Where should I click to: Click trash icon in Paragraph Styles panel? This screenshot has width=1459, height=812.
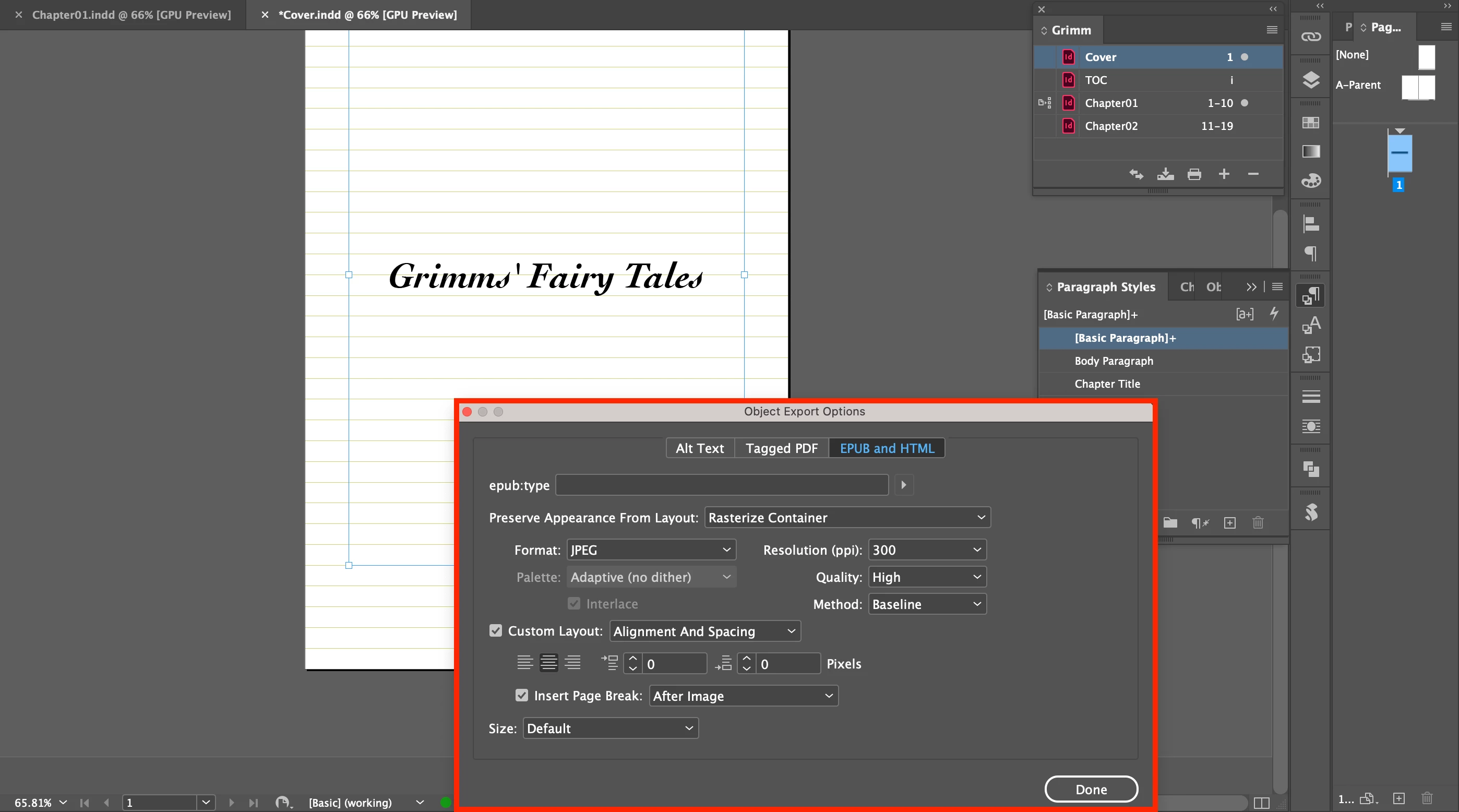click(1258, 523)
